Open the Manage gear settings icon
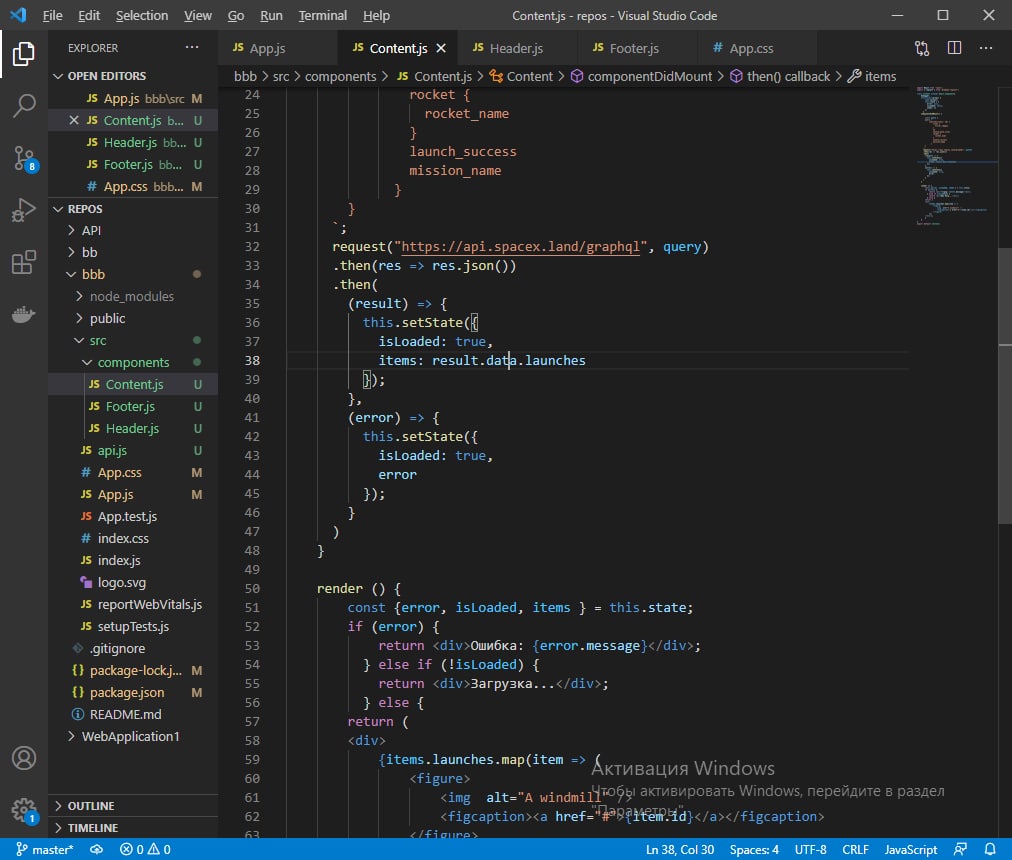Screen dimensions: 1012x860 [24, 810]
